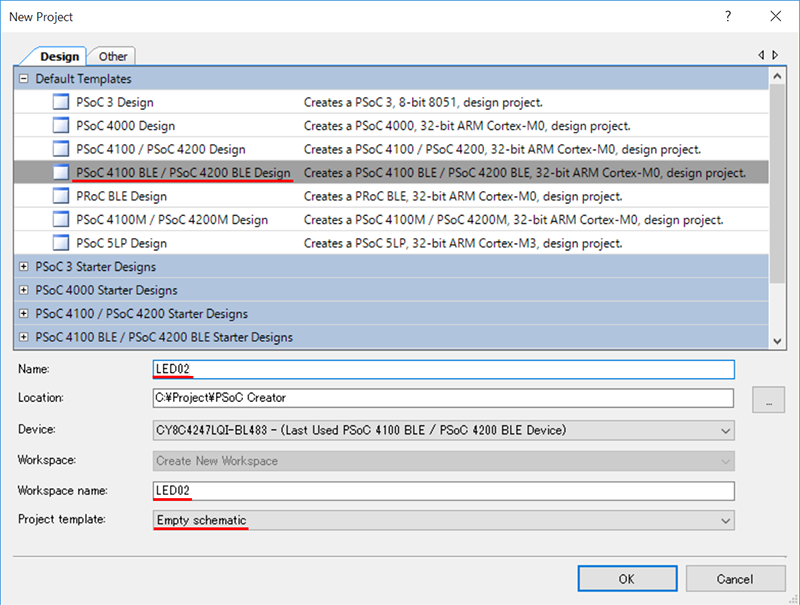Expand PSoC 4000 Starter Designs group

point(23,290)
